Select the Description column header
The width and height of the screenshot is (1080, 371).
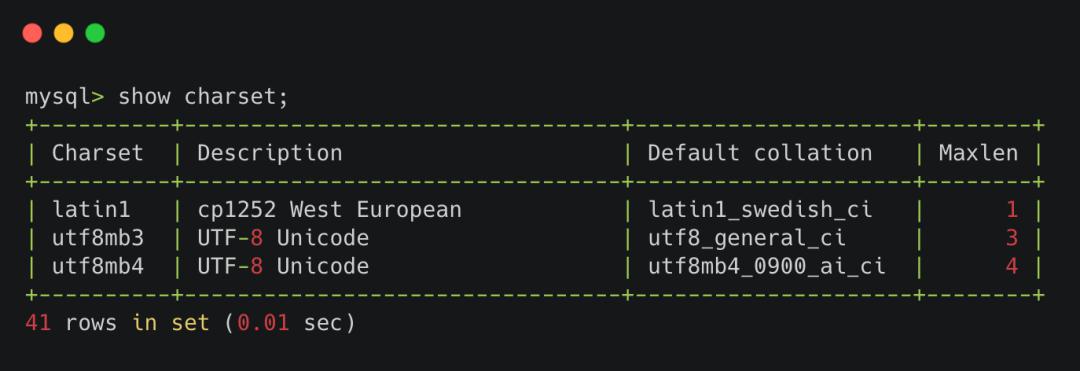click(270, 153)
